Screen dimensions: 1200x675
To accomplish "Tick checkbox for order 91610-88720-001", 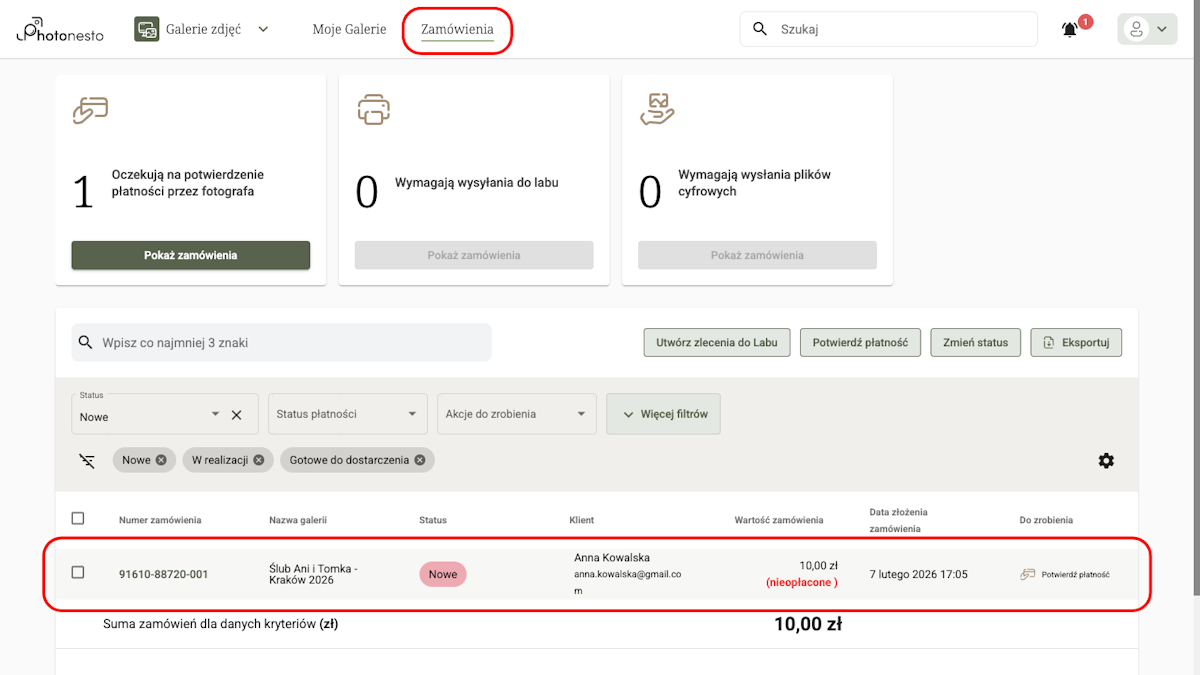I will pos(78,573).
